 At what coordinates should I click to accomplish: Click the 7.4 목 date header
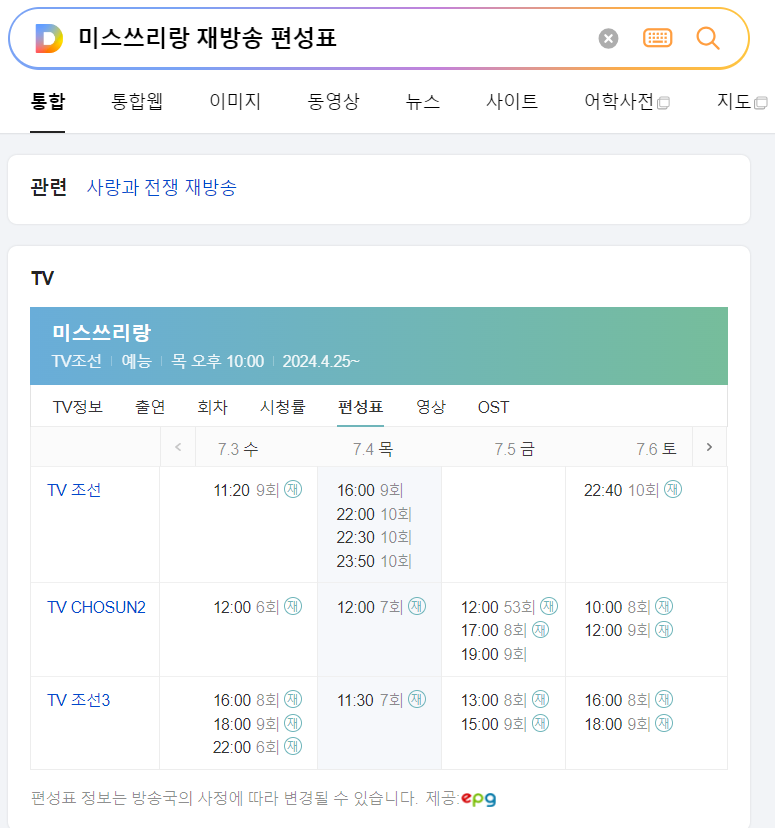[373, 449]
